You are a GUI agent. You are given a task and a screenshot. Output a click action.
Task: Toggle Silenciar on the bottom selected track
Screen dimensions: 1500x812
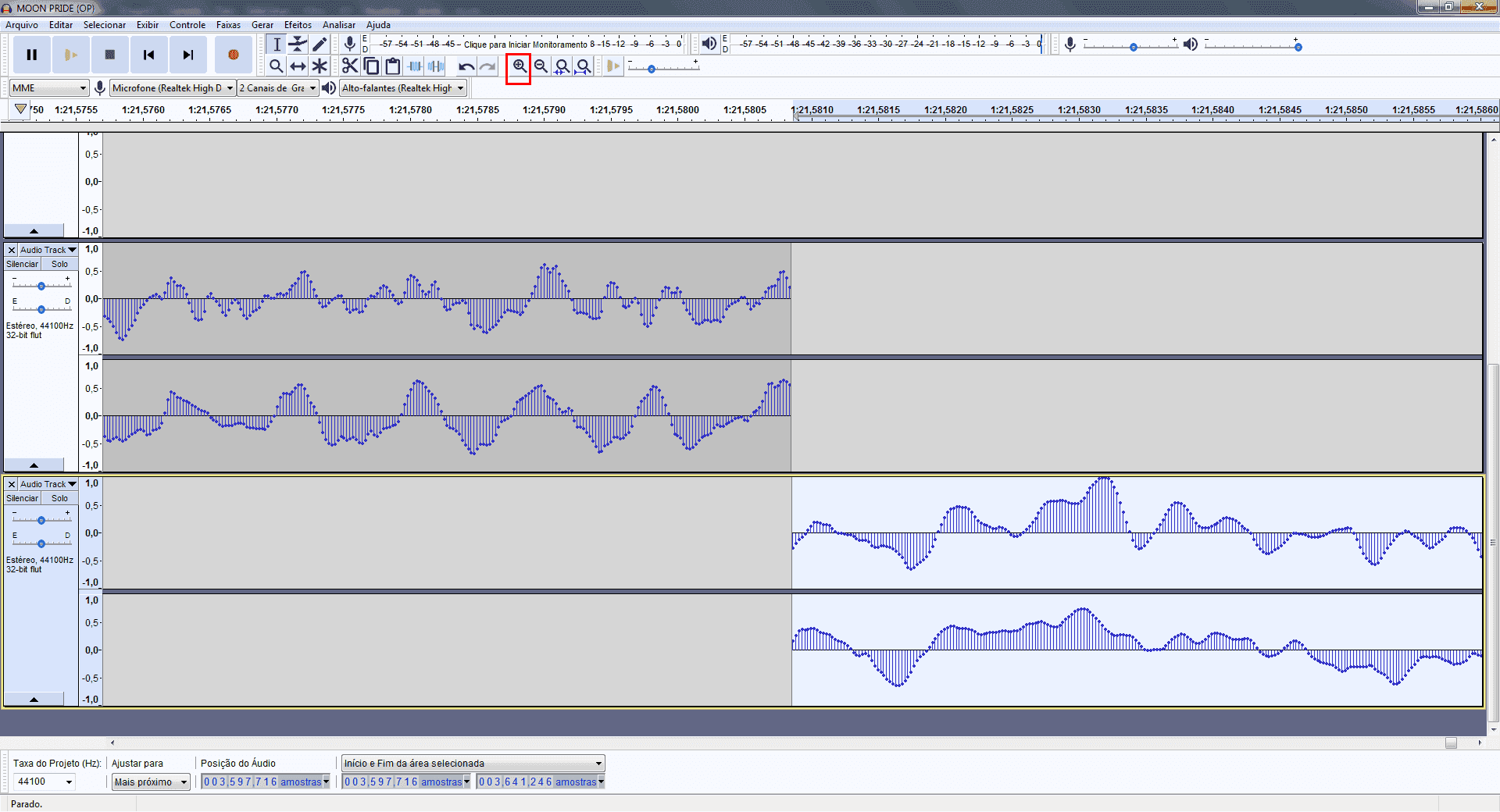pyautogui.click(x=22, y=498)
